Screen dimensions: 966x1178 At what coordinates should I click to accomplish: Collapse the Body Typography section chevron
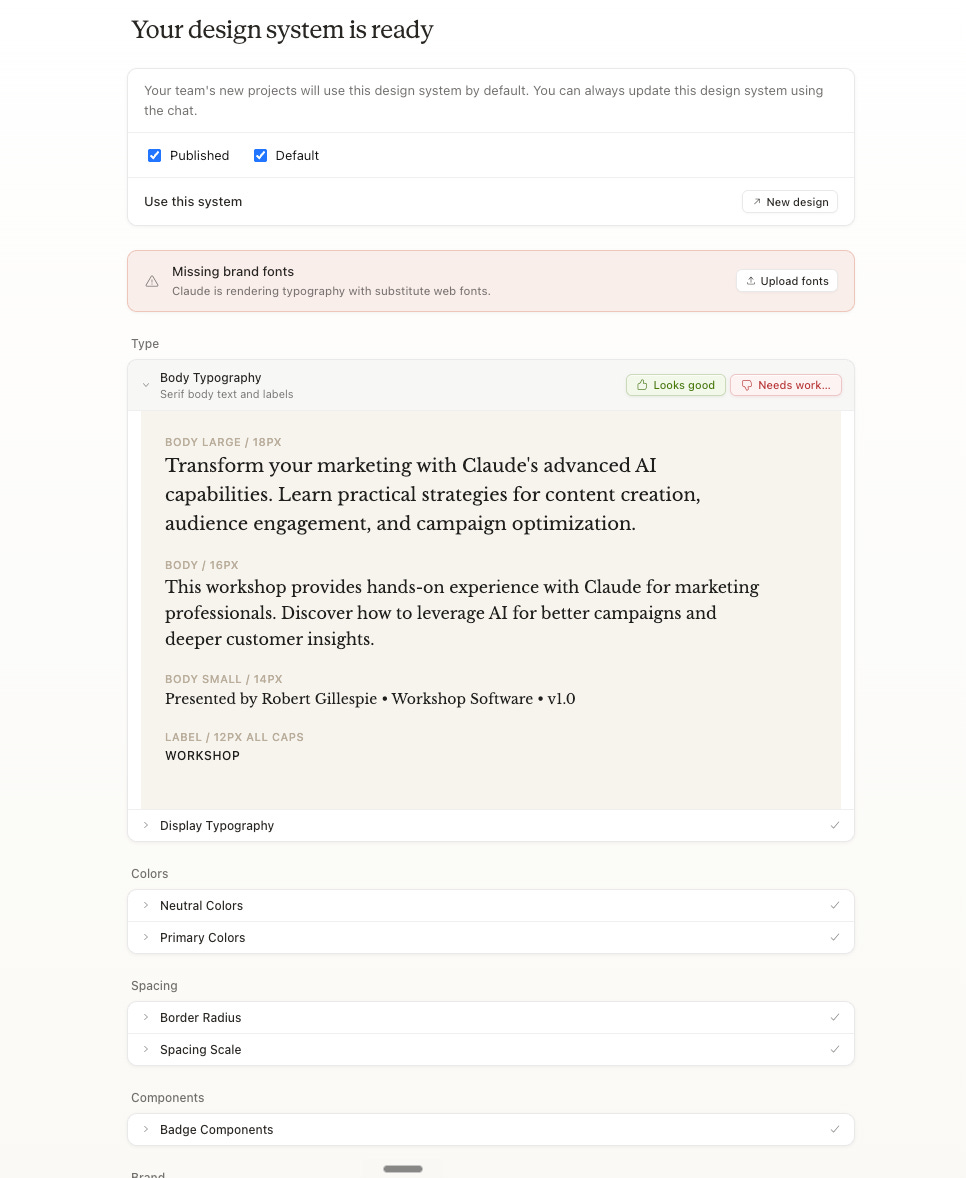point(146,385)
